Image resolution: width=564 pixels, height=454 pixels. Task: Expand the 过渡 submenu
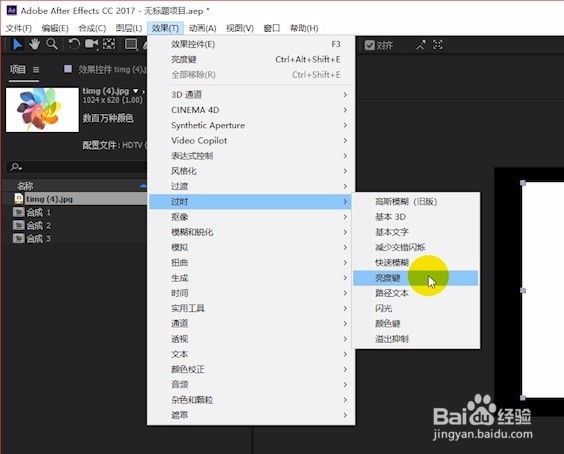(x=252, y=186)
